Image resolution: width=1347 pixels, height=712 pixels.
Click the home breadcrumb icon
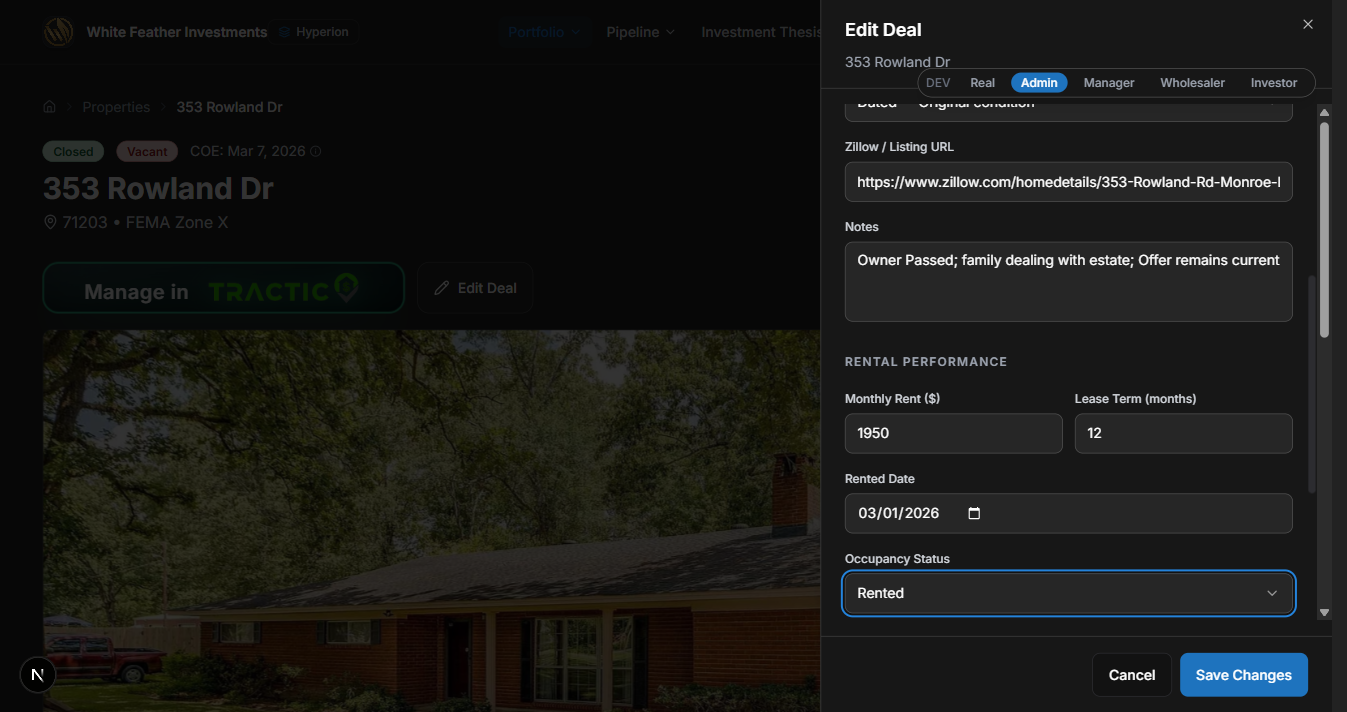click(x=49, y=107)
